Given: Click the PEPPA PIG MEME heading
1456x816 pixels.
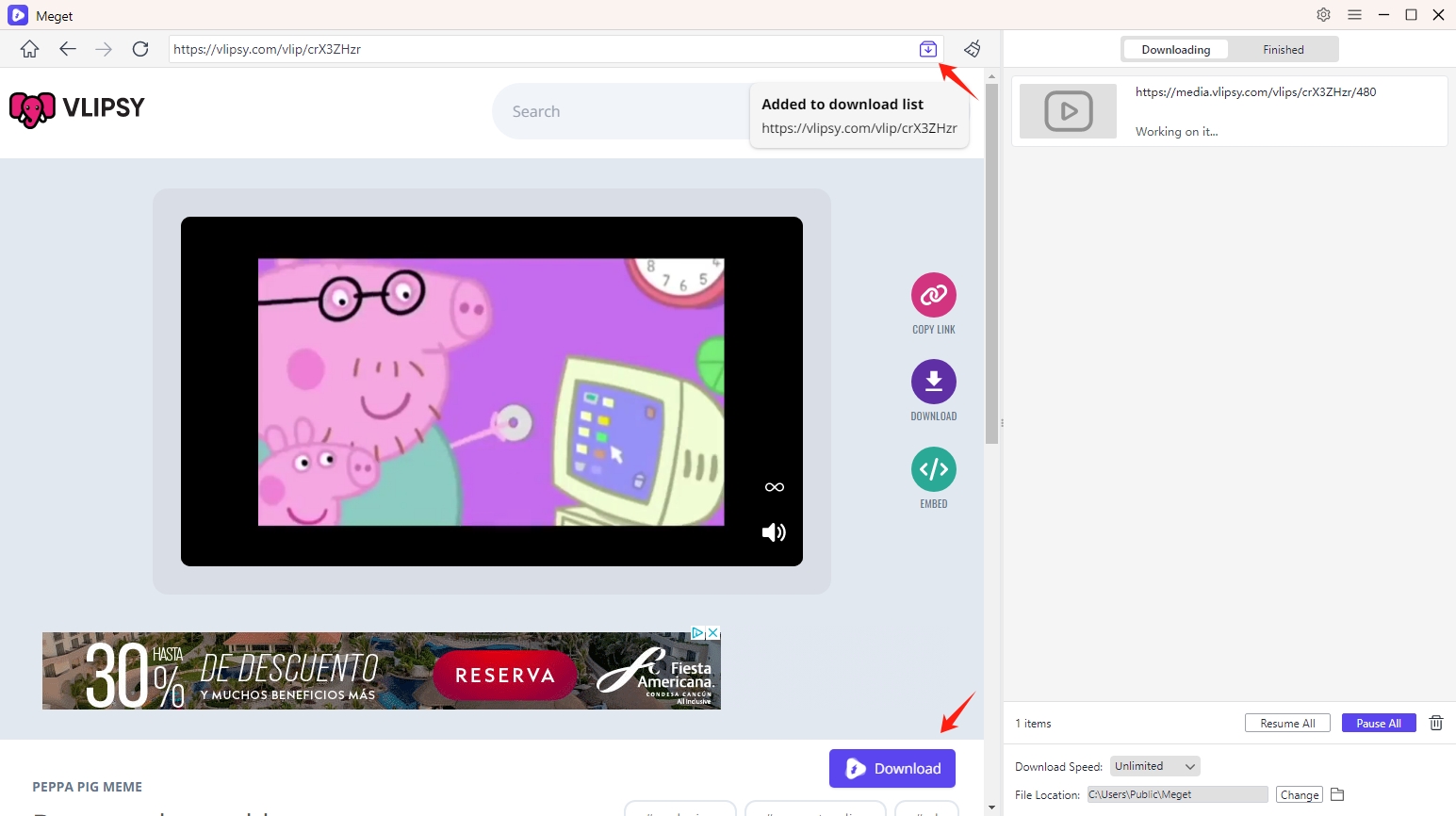Looking at the screenshot, I should click(87, 787).
